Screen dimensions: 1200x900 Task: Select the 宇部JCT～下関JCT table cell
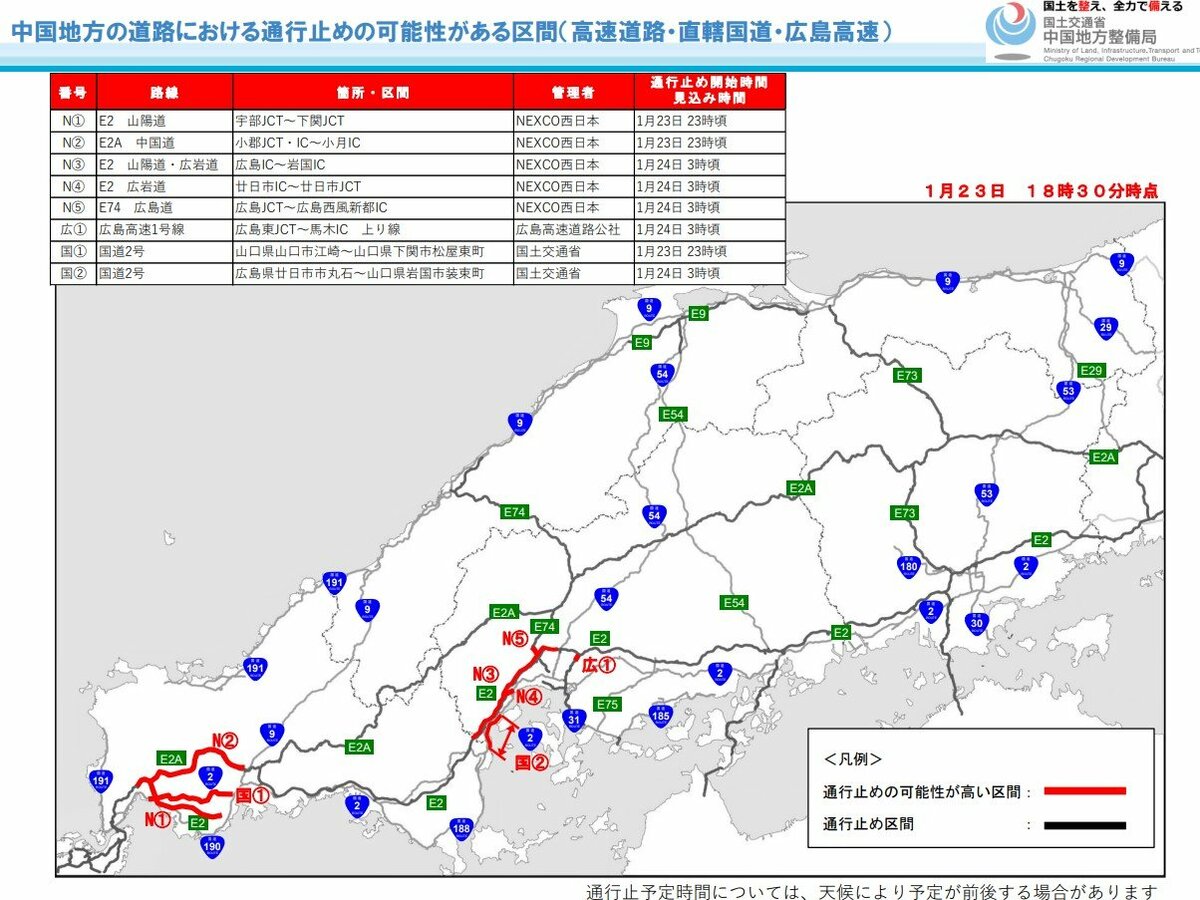click(x=289, y=120)
